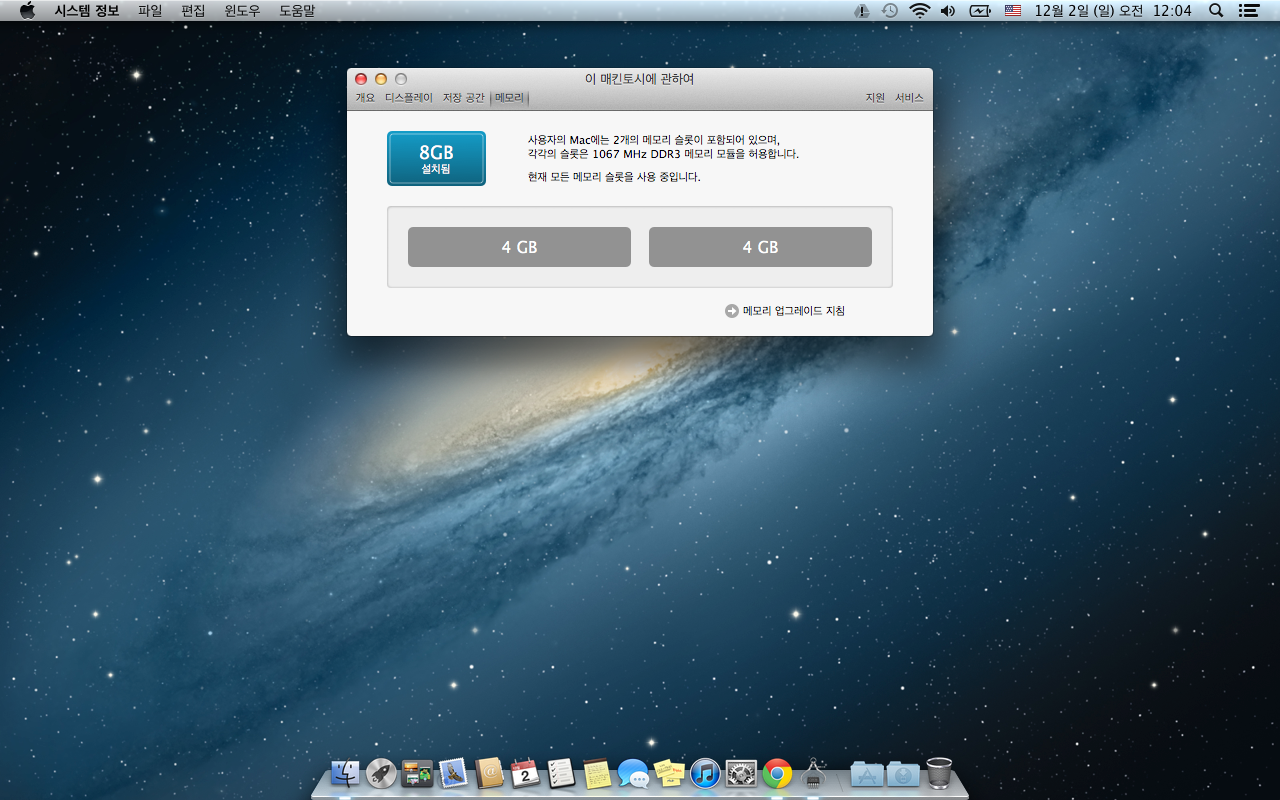Viewport: 1280px width, 800px height.
Task: Open the Messages chat bubble icon
Action: click(x=633, y=773)
